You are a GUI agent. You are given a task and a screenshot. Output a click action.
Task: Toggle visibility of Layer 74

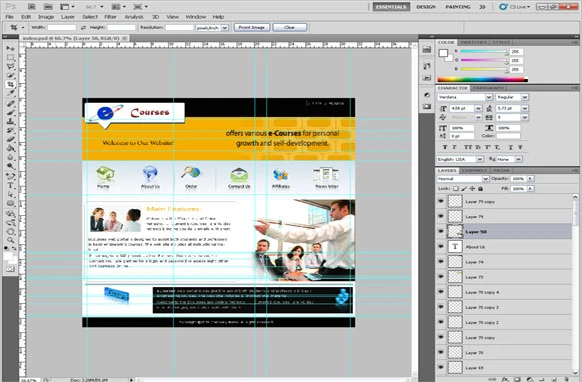(441, 262)
